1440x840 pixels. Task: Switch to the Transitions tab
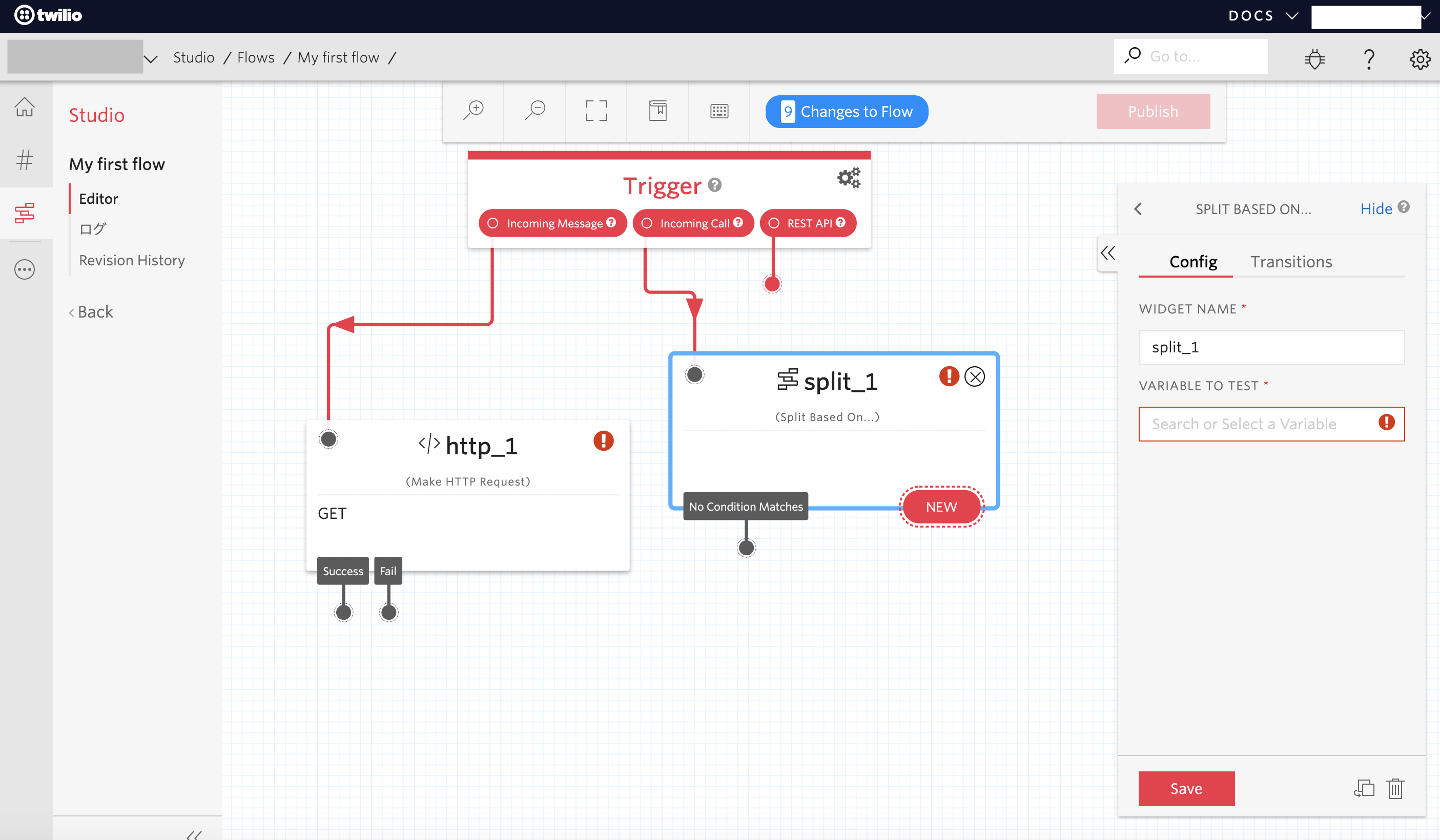1291,262
